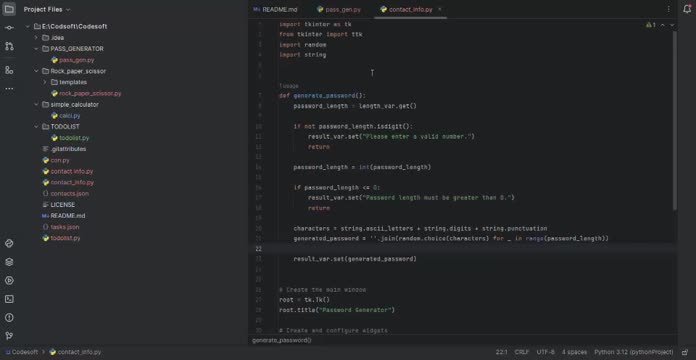Open tasks.json in the tree
This screenshot has height=360, width=696.
(x=65, y=227)
